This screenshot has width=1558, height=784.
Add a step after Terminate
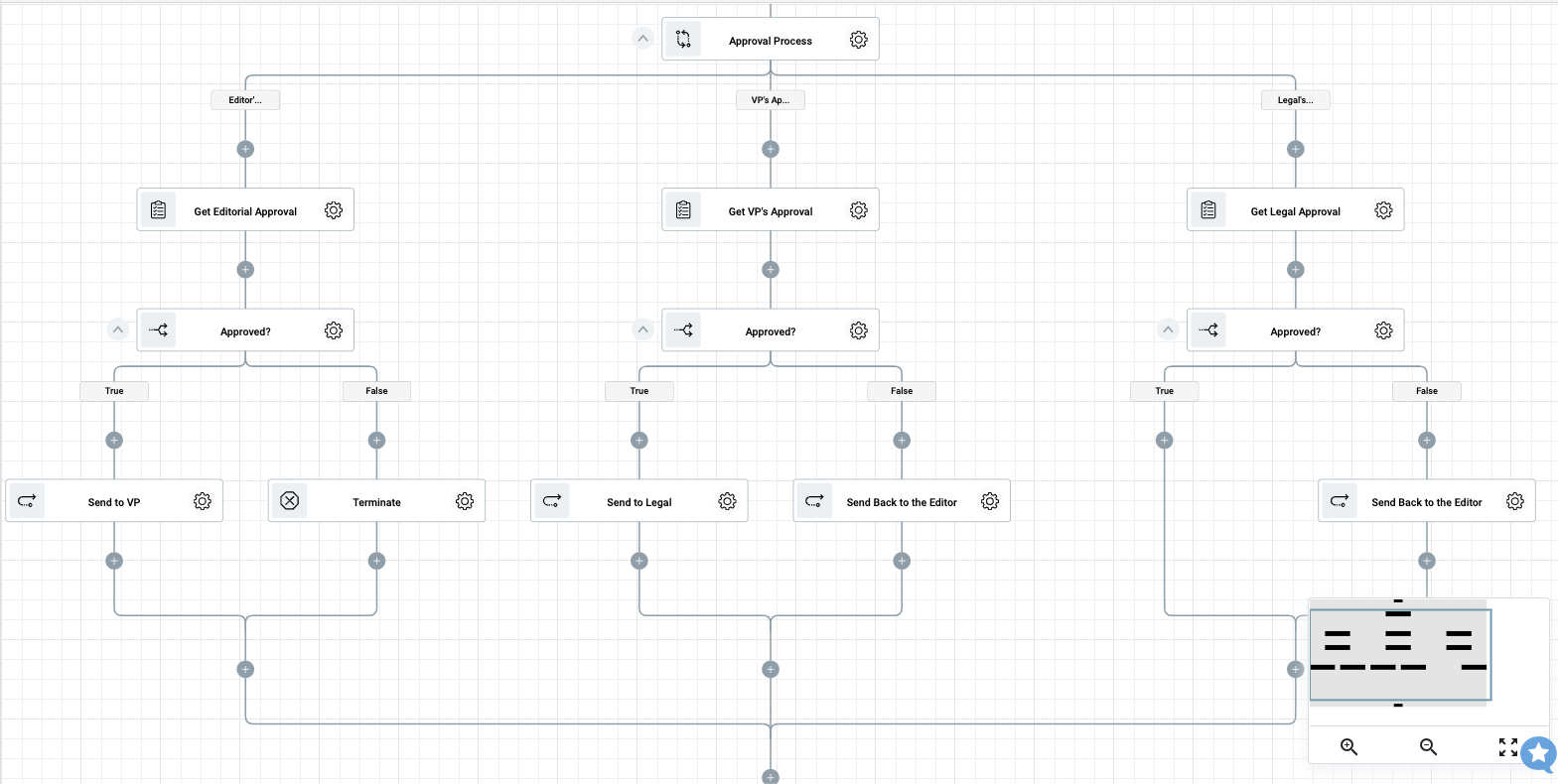click(x=376, y=561)
